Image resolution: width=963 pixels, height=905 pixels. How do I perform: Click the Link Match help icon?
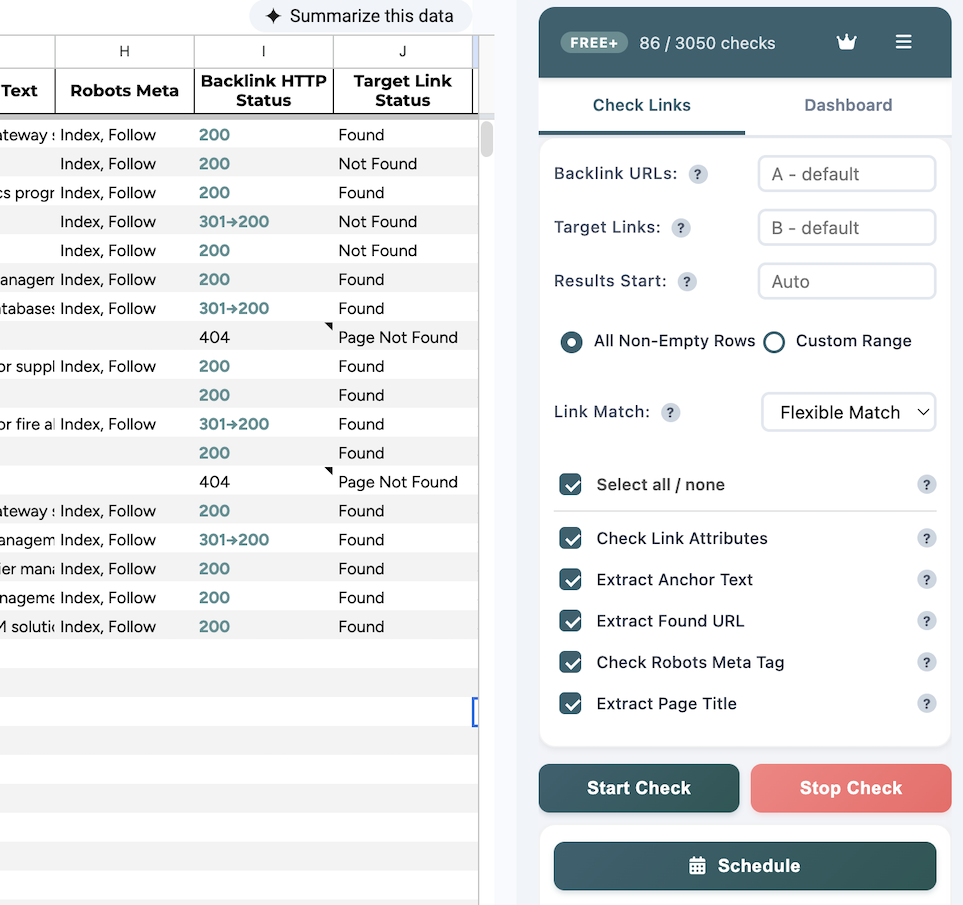click(x=670, y=412)
